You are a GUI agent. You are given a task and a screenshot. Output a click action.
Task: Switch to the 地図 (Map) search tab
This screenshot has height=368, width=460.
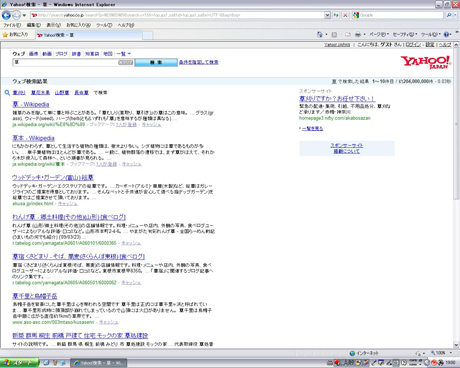pyautogui.click(x=108, y=54)
